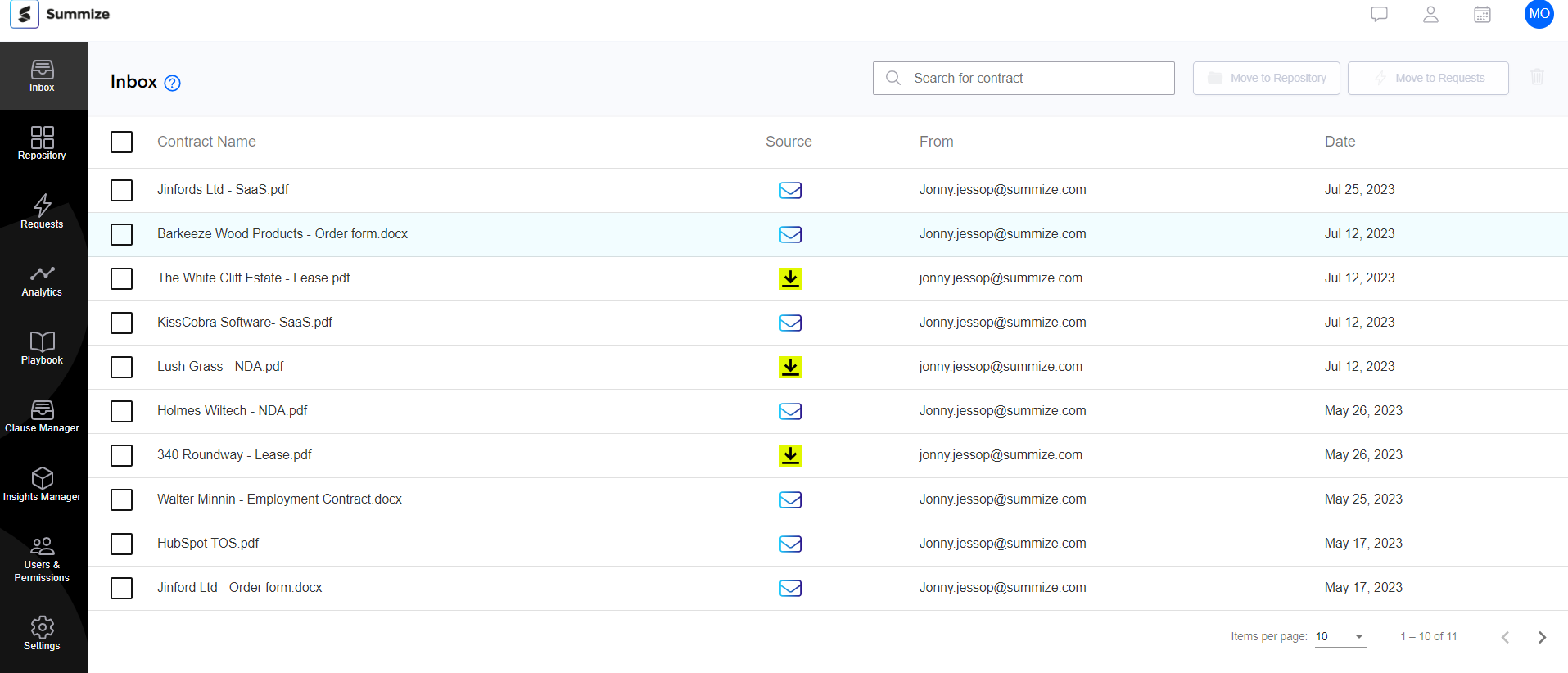Click the Move to Requests button
This screenshot has height=673, width=1568.
(x=1428, y=78)
